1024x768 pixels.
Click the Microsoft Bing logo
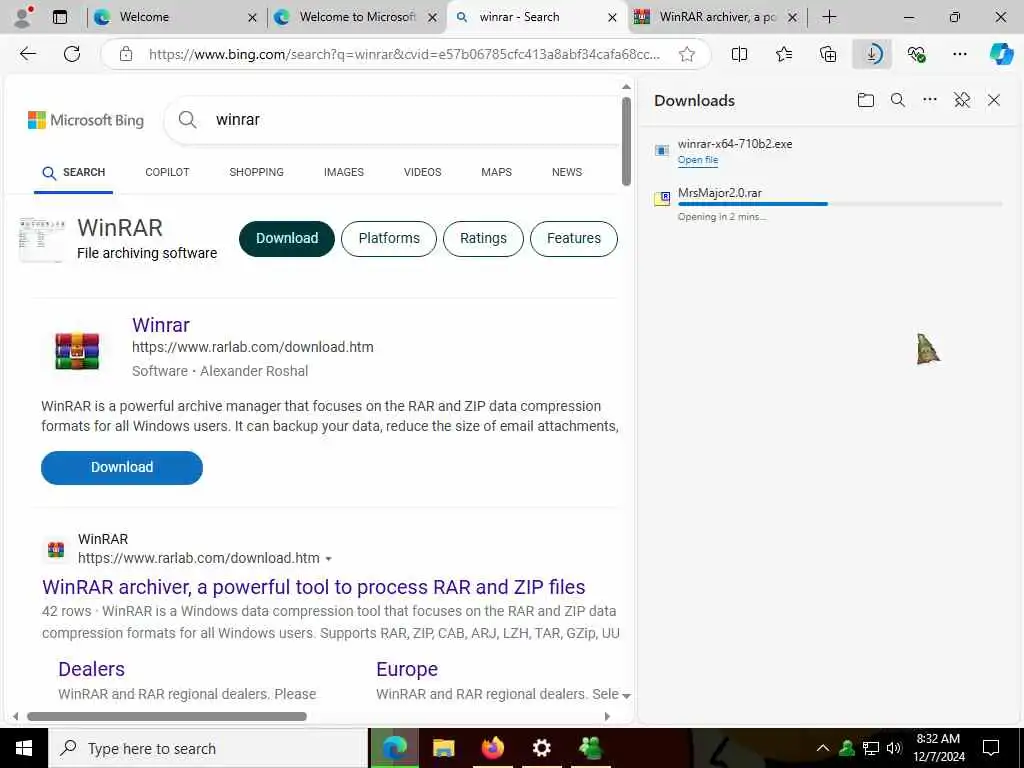[x=86, y=120]
